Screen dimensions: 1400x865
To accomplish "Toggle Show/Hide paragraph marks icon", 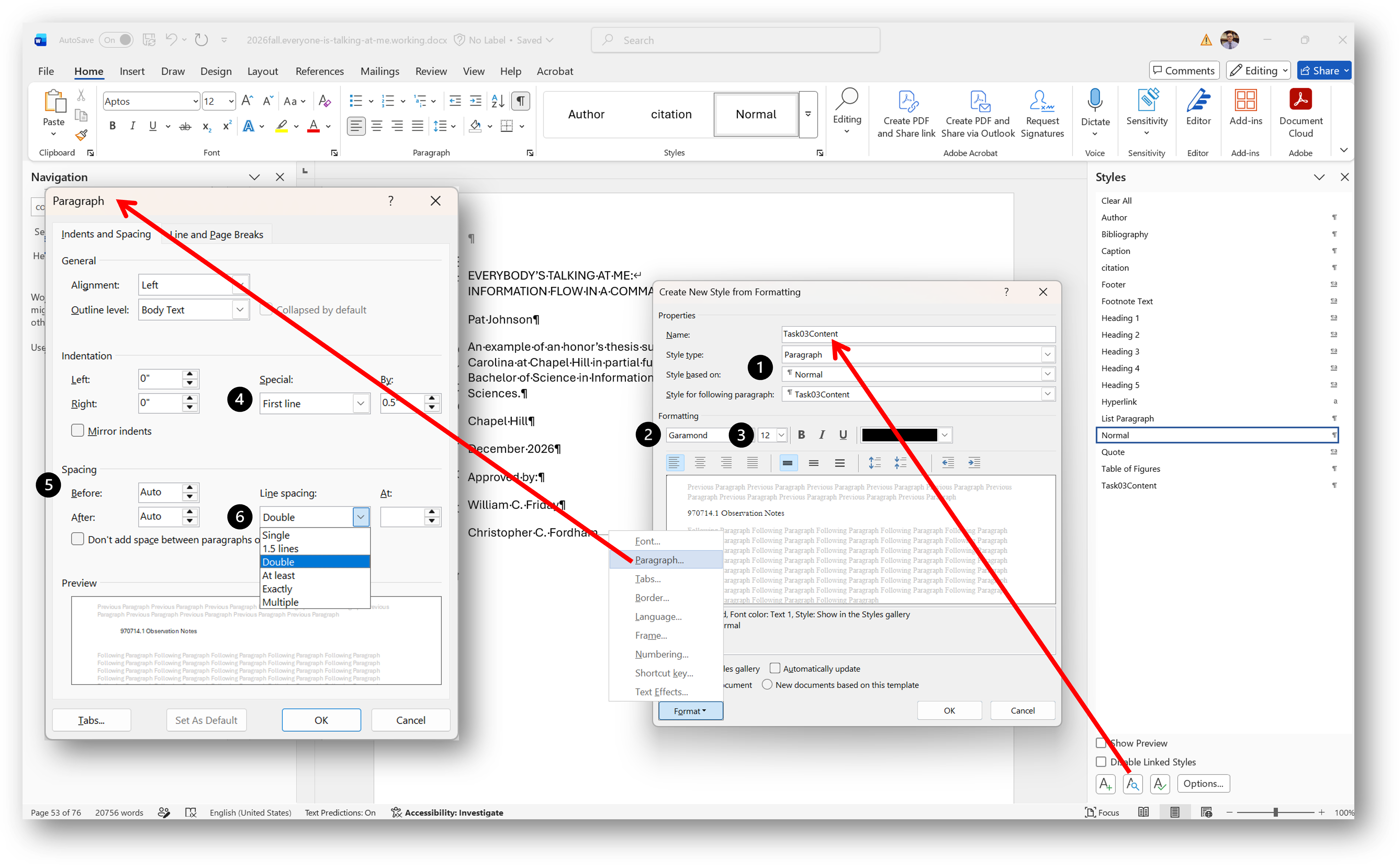I will pyautogui.click(x=520, y=101).
